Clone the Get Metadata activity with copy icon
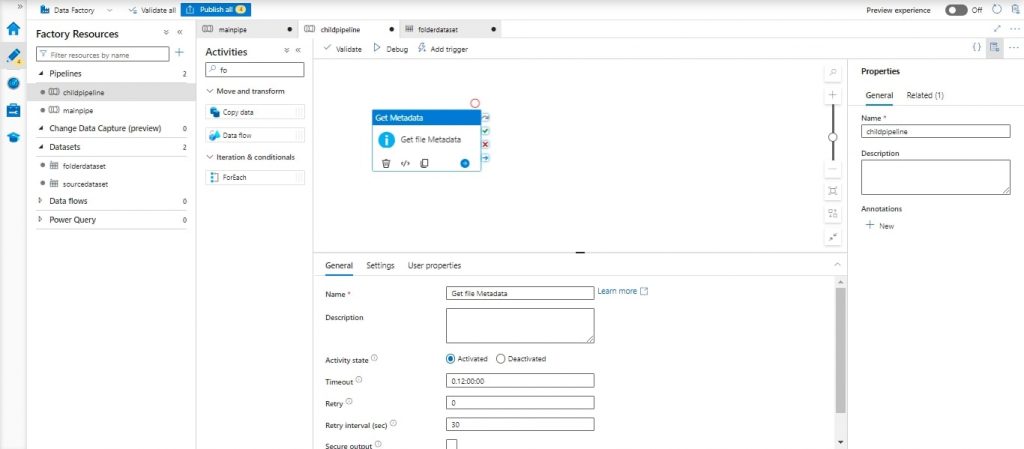 424,163
